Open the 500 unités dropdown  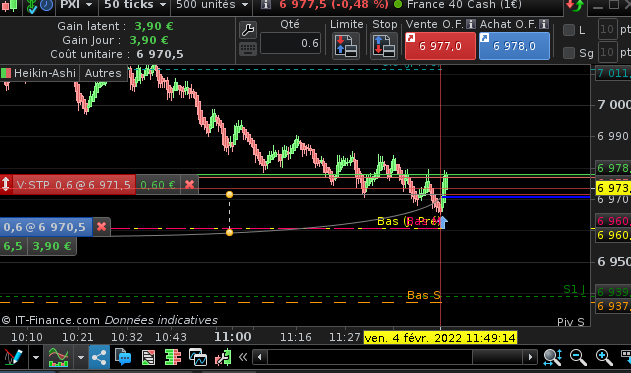tap(212, 5)
